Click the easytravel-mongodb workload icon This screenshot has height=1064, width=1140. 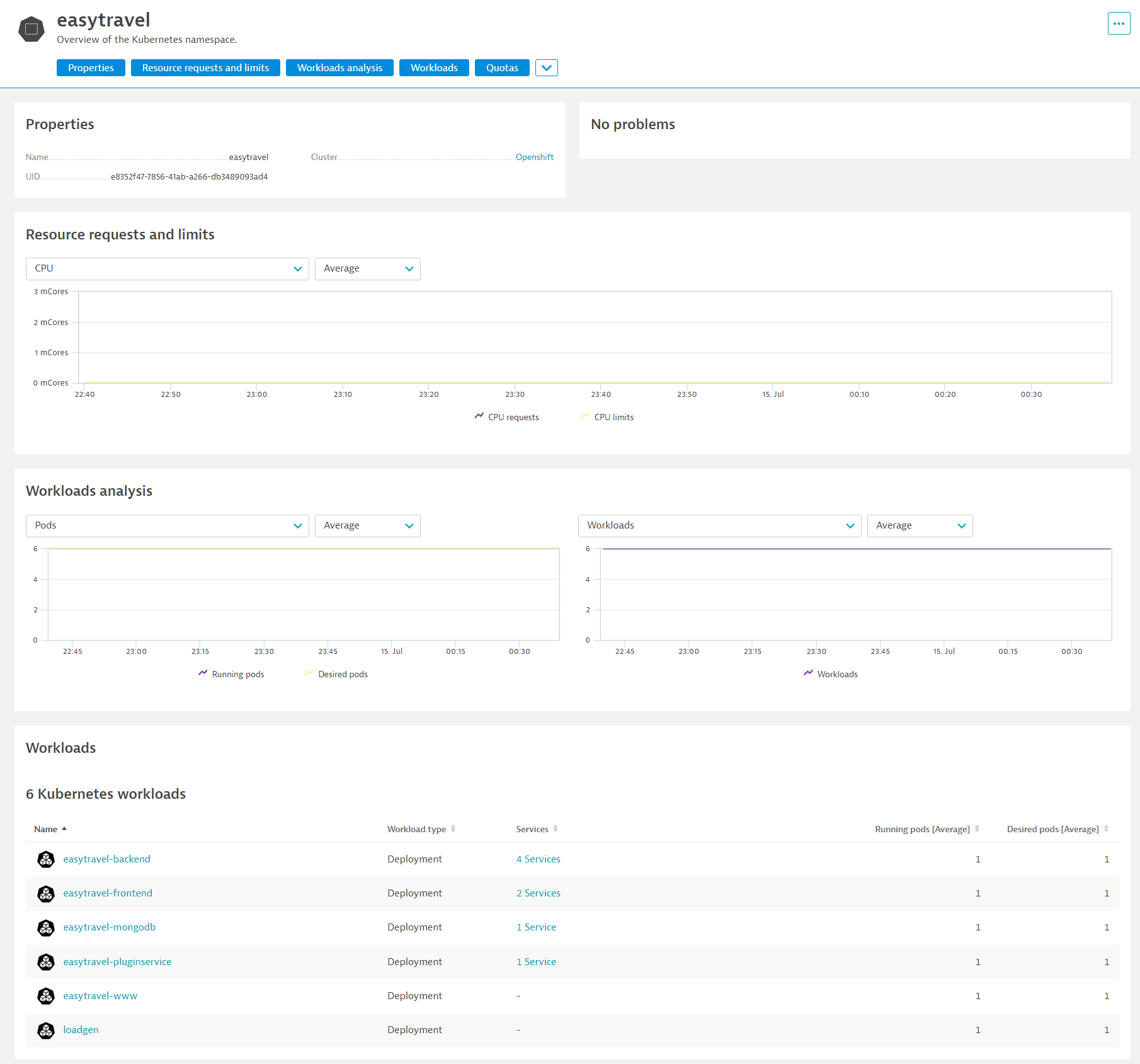(x=46, y=927)
